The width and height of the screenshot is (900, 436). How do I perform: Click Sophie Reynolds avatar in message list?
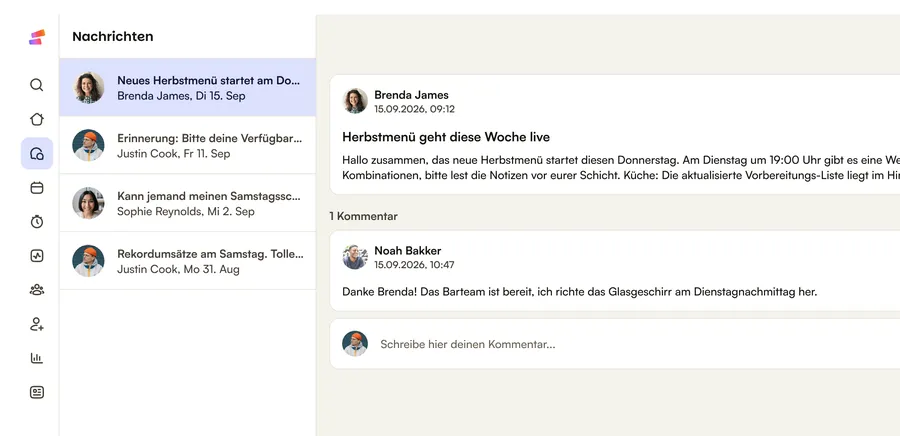[88, 203]
